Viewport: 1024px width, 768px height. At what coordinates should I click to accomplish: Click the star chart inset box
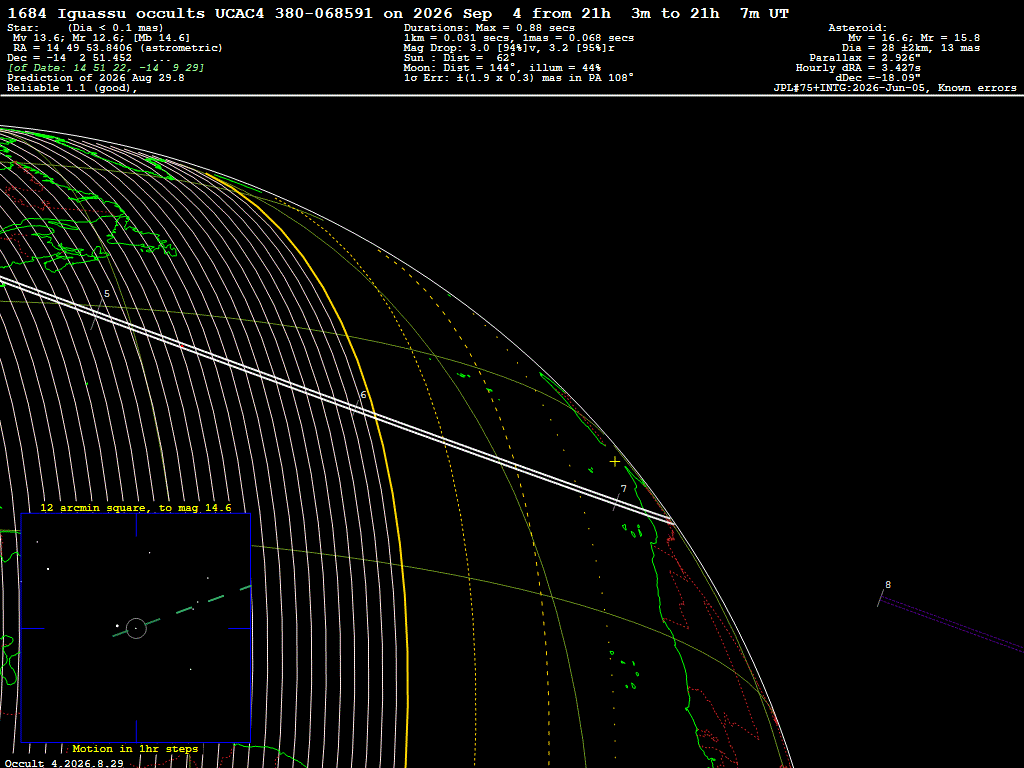(x=136, y=628)
